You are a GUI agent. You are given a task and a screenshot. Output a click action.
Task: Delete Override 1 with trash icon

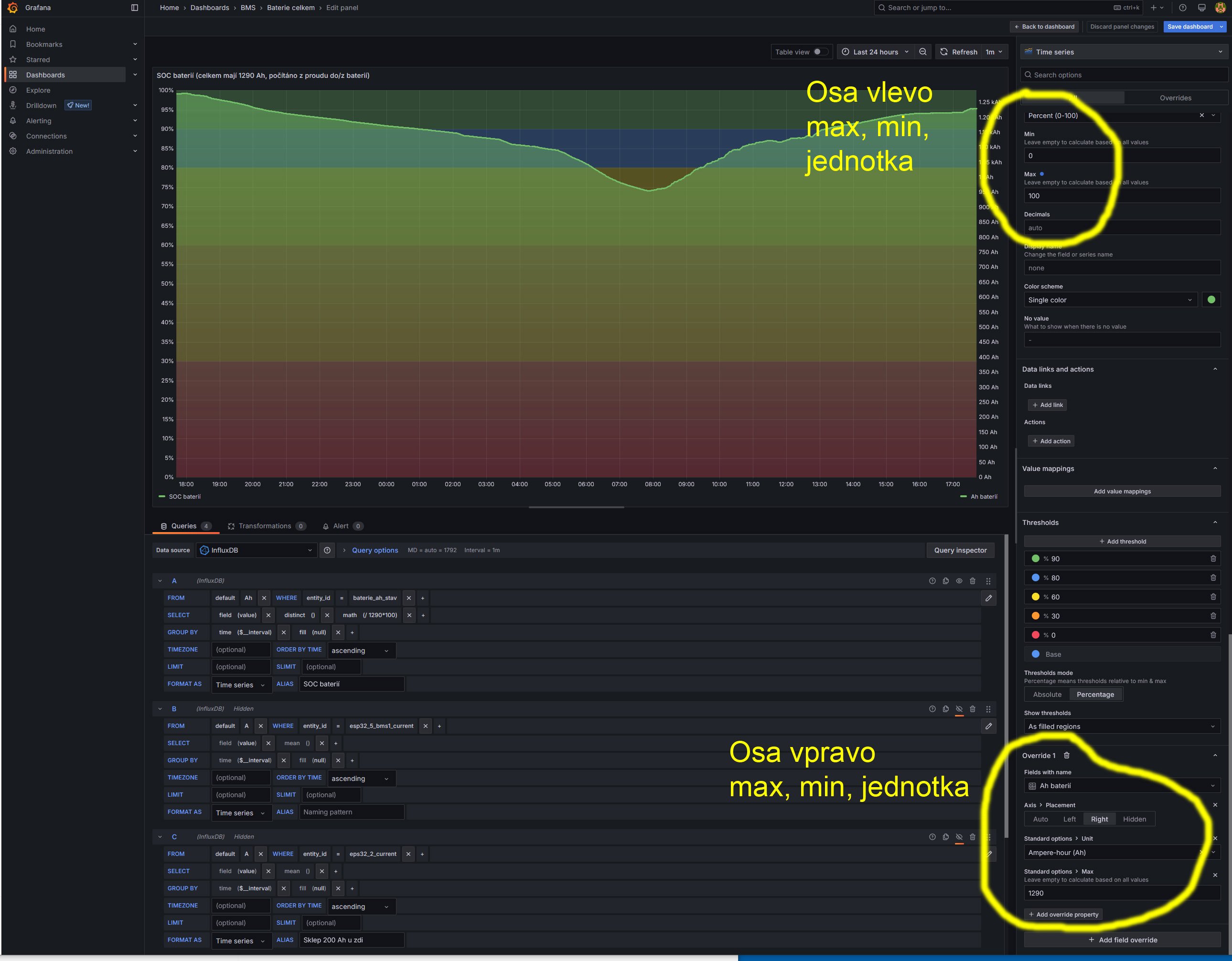click(x=1066, y=756)
